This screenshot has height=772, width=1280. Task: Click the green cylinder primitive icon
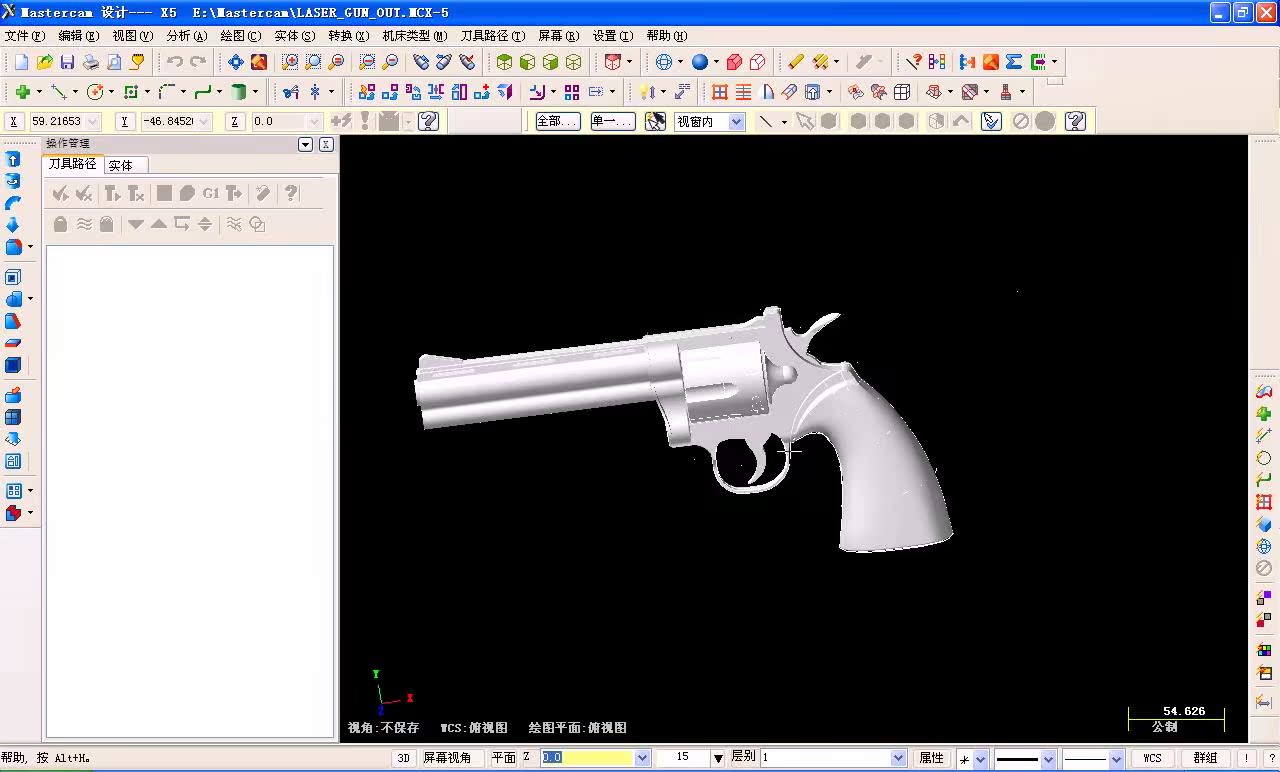(239, 92)
